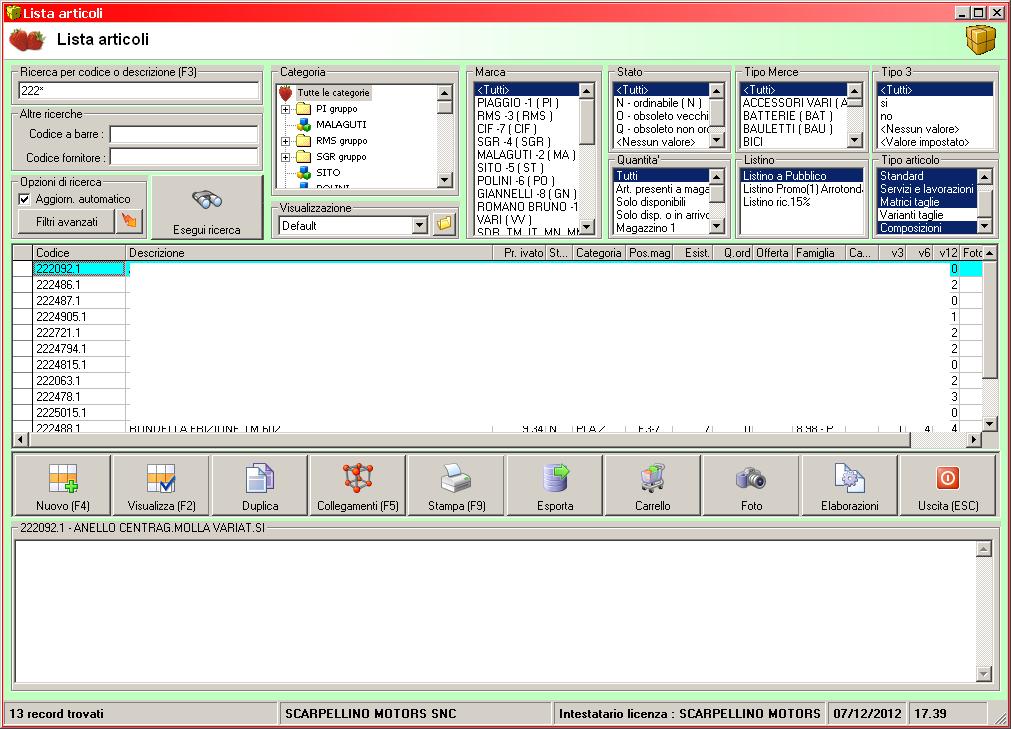1011x729 pixels.
Task: Select BAULETTI ( BAU ) merchandise type
Action: [794, 129]
